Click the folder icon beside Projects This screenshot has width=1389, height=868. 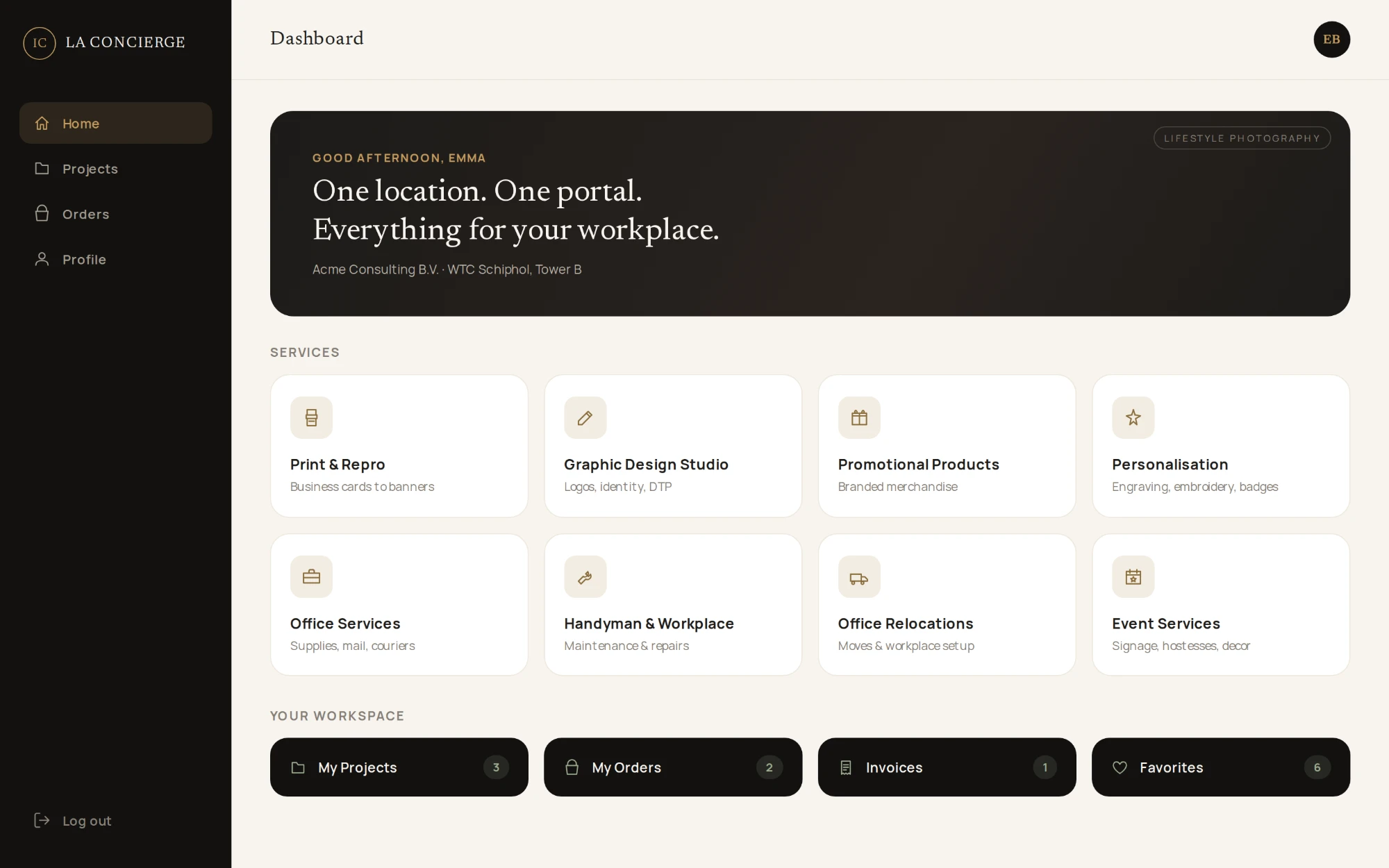(42, 169)
